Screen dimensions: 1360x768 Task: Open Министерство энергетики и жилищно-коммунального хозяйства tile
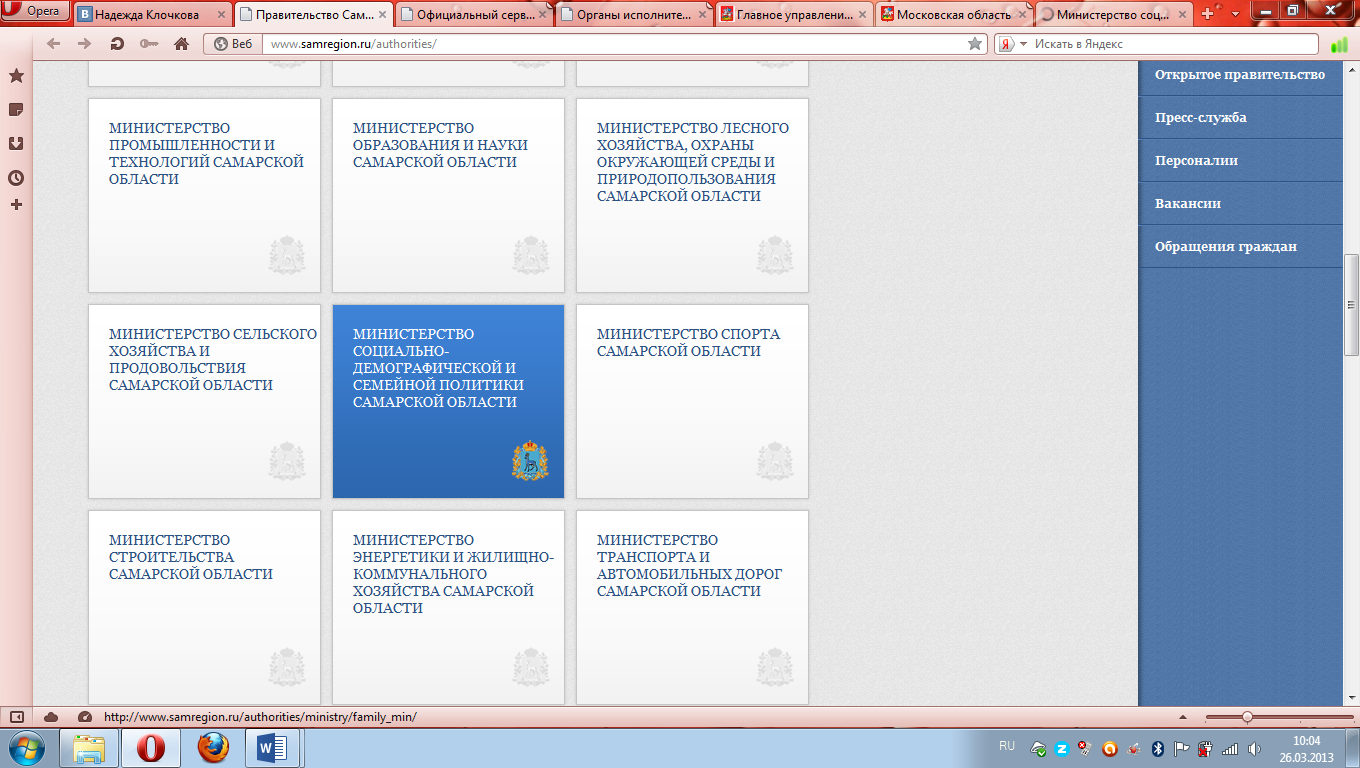coord(448,607)
